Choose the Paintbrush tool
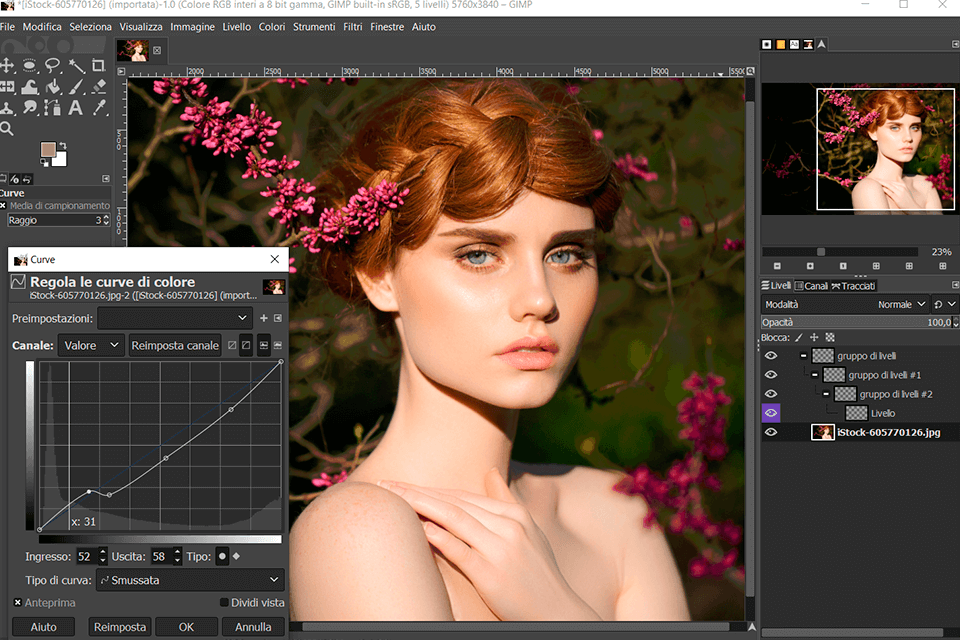This screenshot has height=640, width=960. [76, 87]
